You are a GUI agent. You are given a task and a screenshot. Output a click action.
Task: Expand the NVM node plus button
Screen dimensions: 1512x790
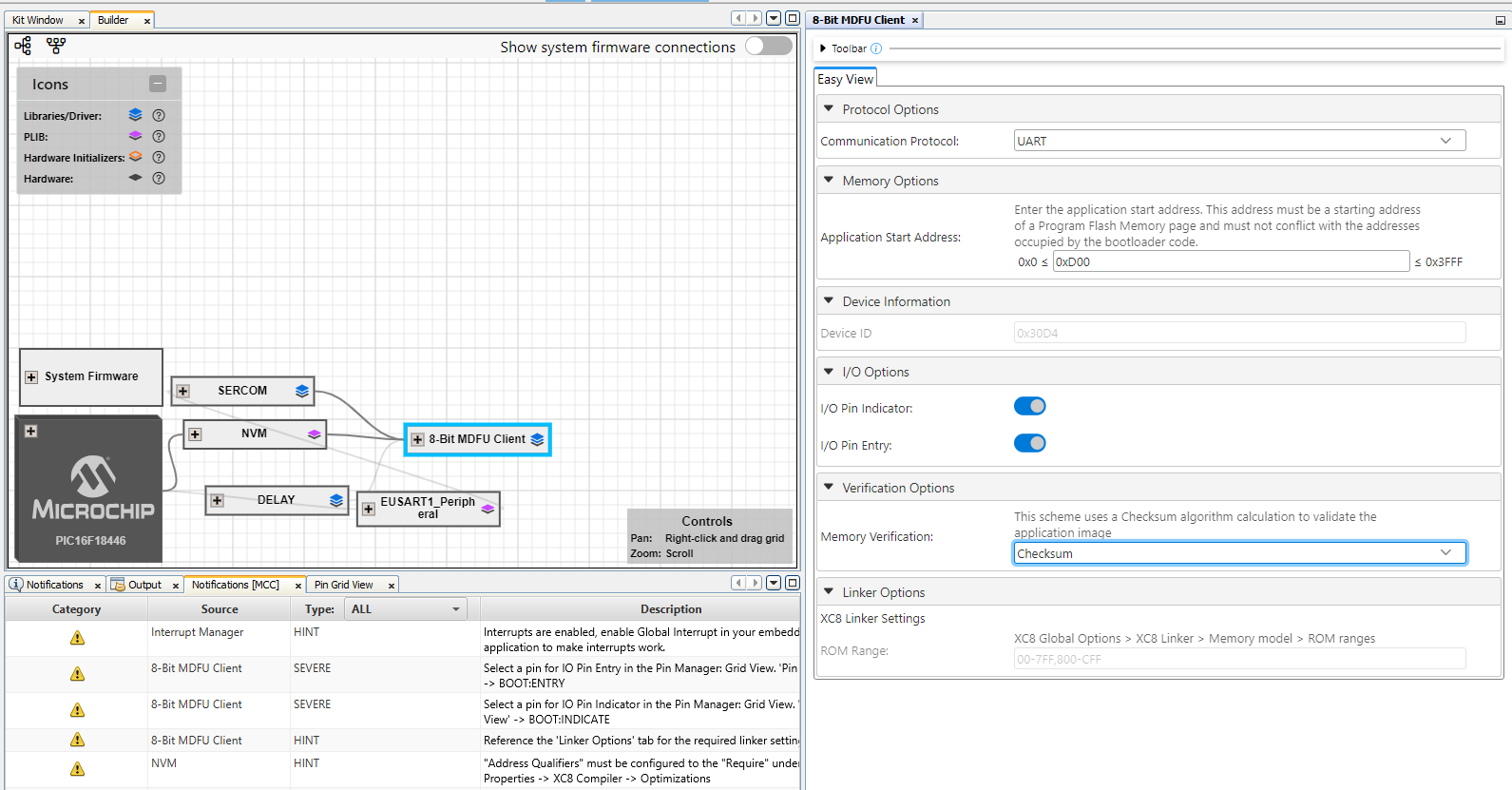coord(195,434)
